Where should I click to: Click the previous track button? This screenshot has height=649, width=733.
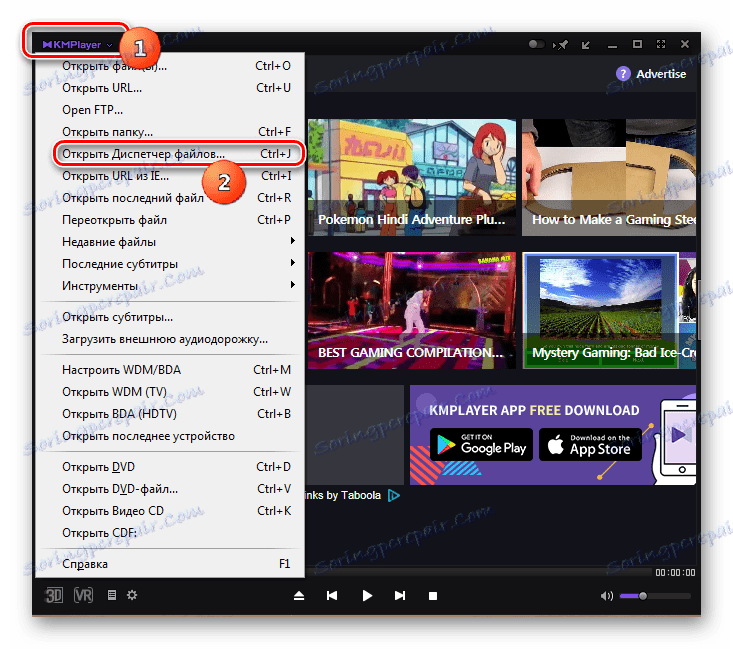[332, 596]
